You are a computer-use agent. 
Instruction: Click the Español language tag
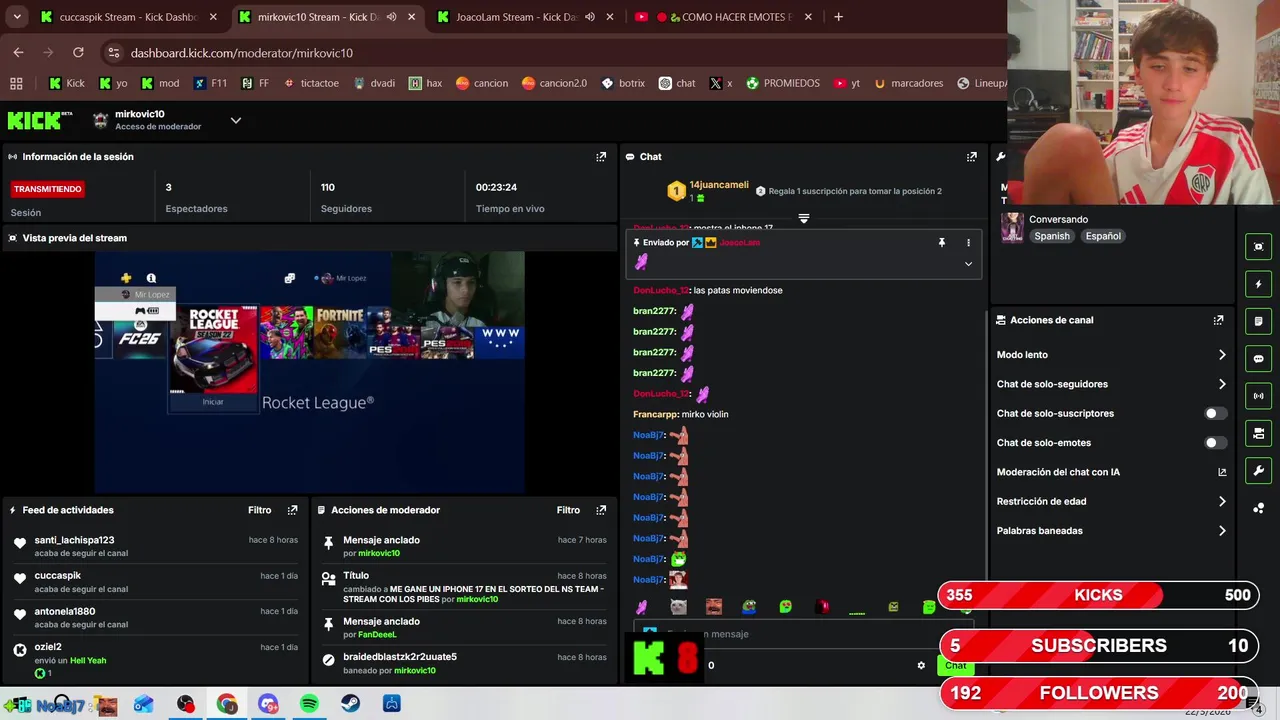click(1103, 236)
